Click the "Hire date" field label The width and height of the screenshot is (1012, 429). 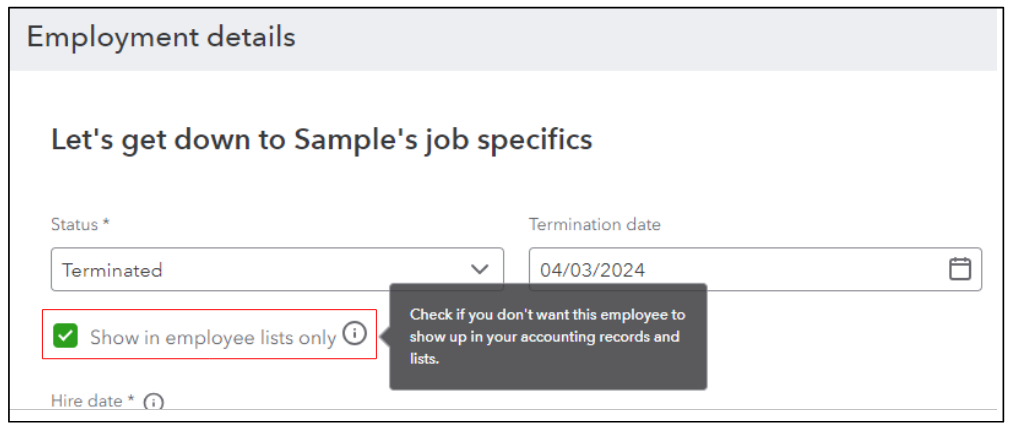click(88, 401)
